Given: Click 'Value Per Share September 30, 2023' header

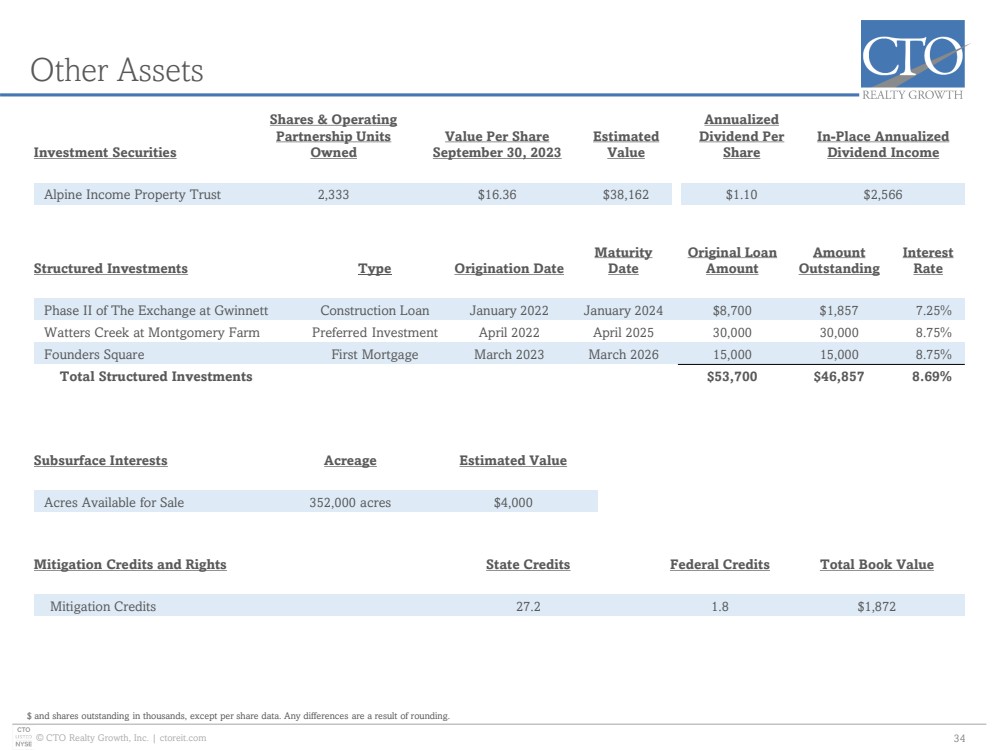Looking at the screenshot, I should pos(497,144).
